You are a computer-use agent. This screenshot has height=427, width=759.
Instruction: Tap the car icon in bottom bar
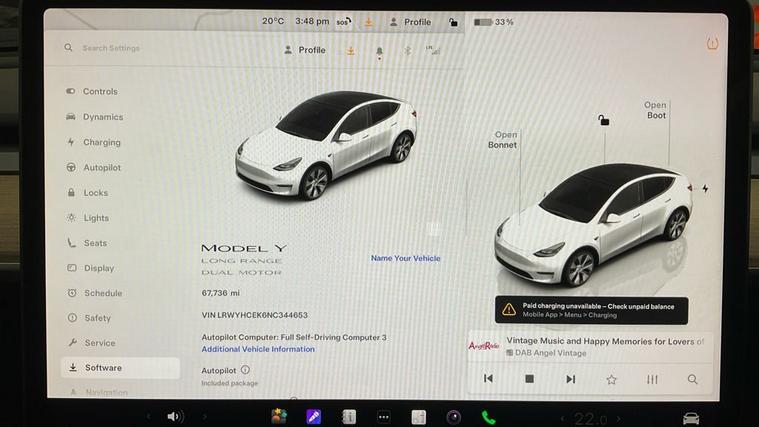point(691,418)
